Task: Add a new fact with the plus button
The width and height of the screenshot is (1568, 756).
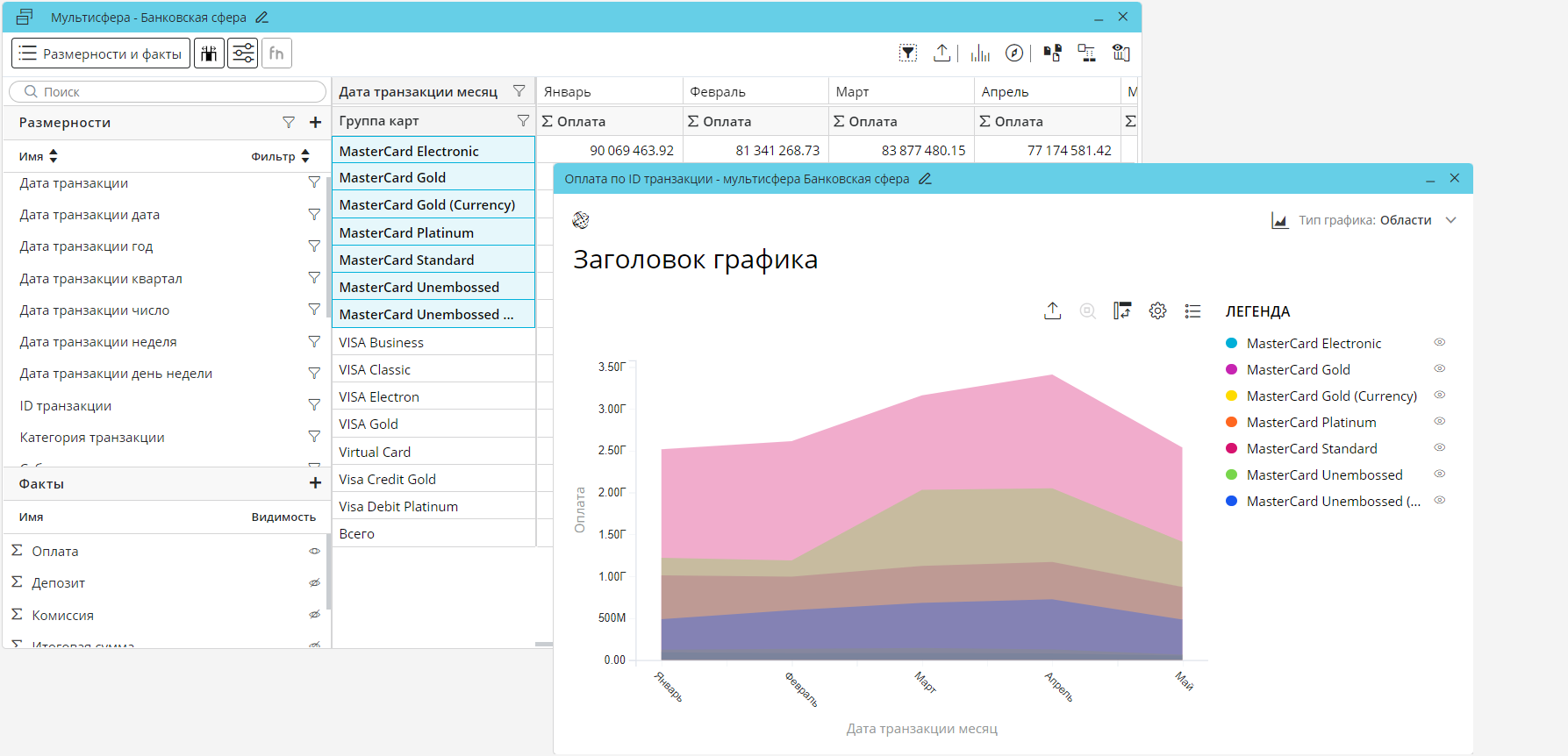Action: coord(315,483)
